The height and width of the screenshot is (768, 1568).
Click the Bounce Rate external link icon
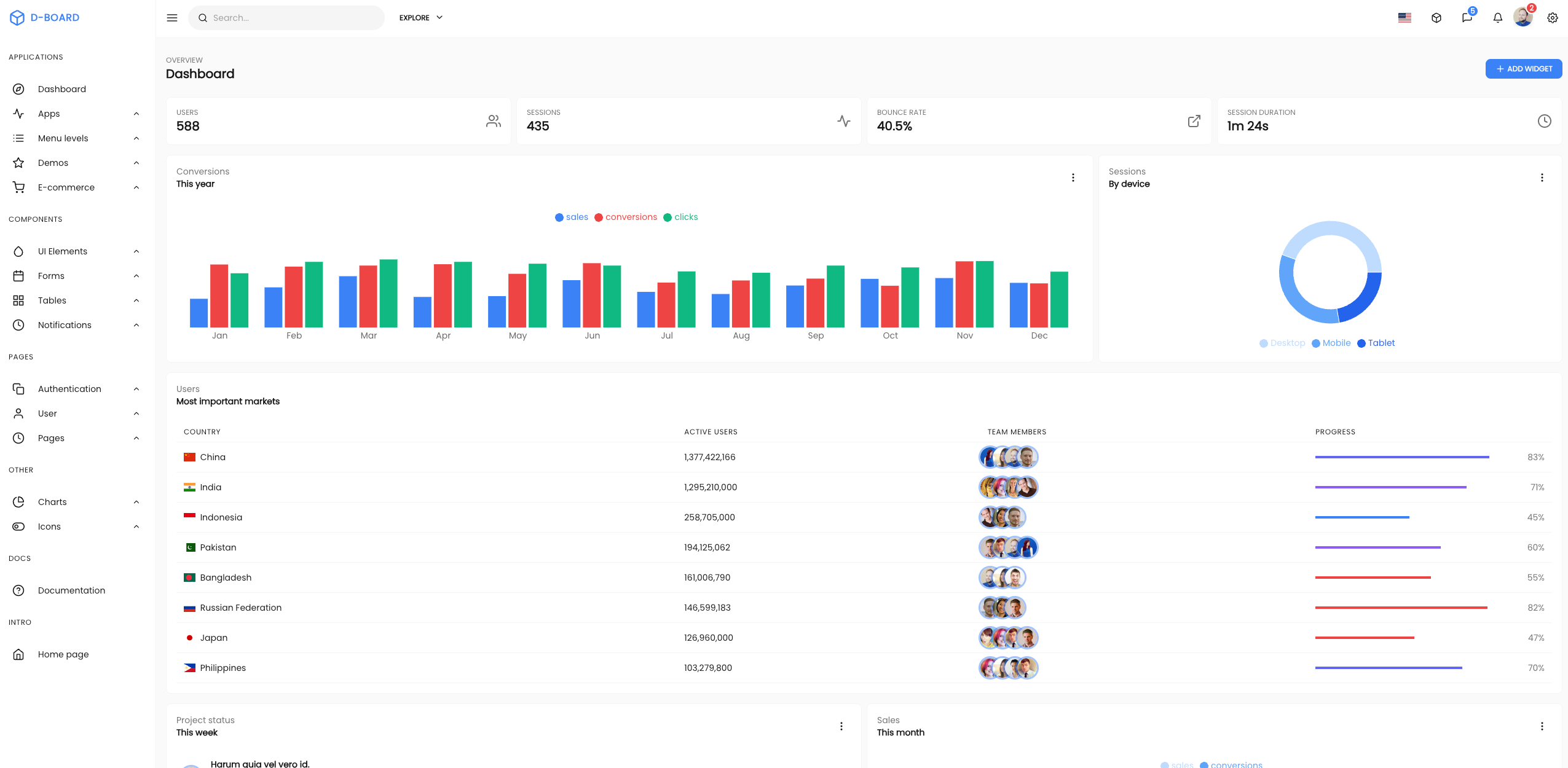1194,121
